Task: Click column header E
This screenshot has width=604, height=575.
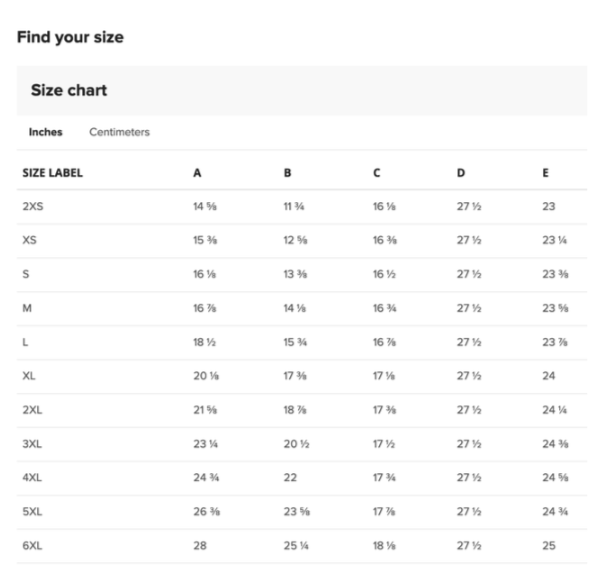Action: click(x=546, y=173)
